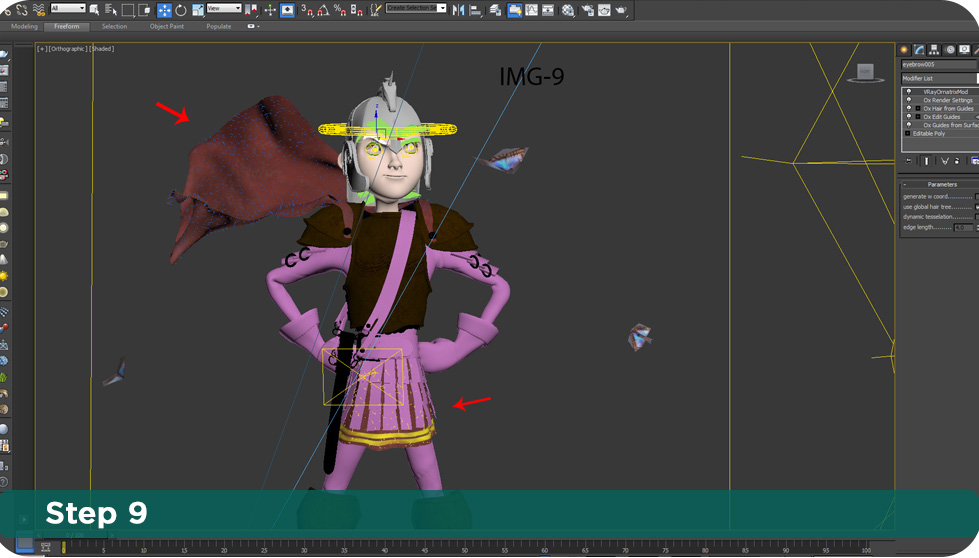Viewport: 979px width, 558px height.
Task: Switch to the Hierarchy panel icon
Action: point(933,49)
